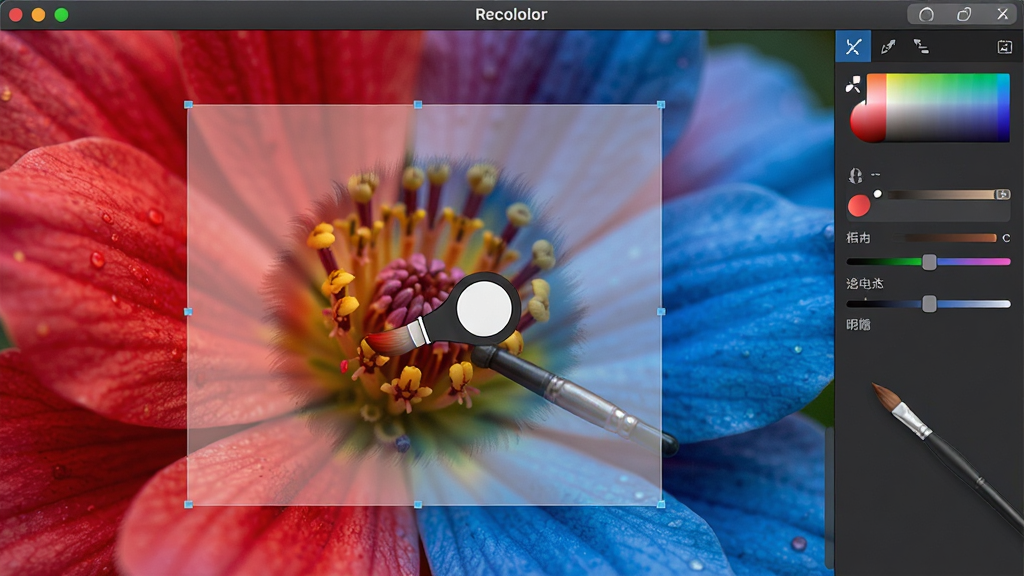This screenshot has height=576, width=1024.
Task: Click the white dot handle on tan gradient
Action: pyautogui.click(x=878, y=194)
